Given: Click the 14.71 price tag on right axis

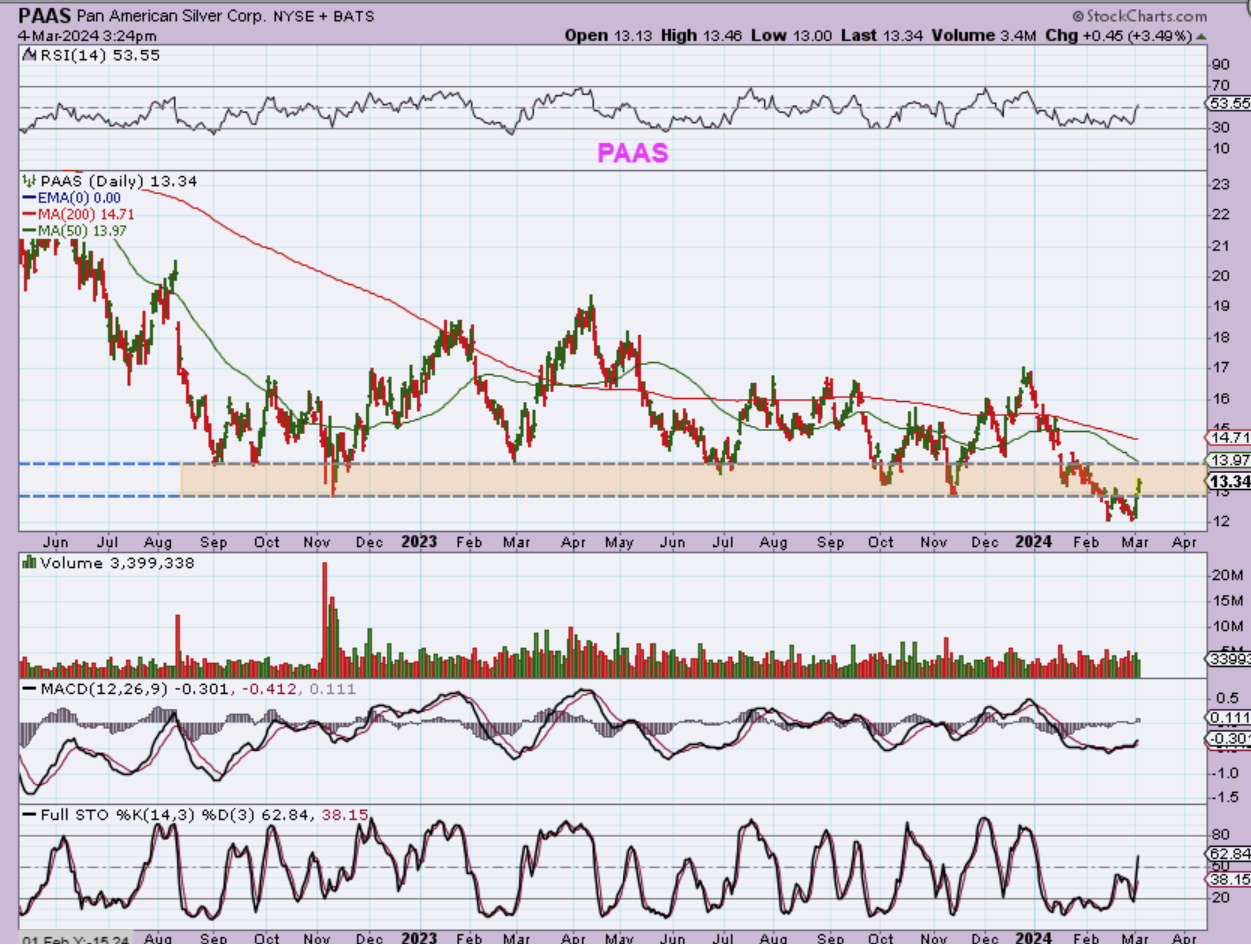Looking at the screenshot, I should coord(1227,437).
